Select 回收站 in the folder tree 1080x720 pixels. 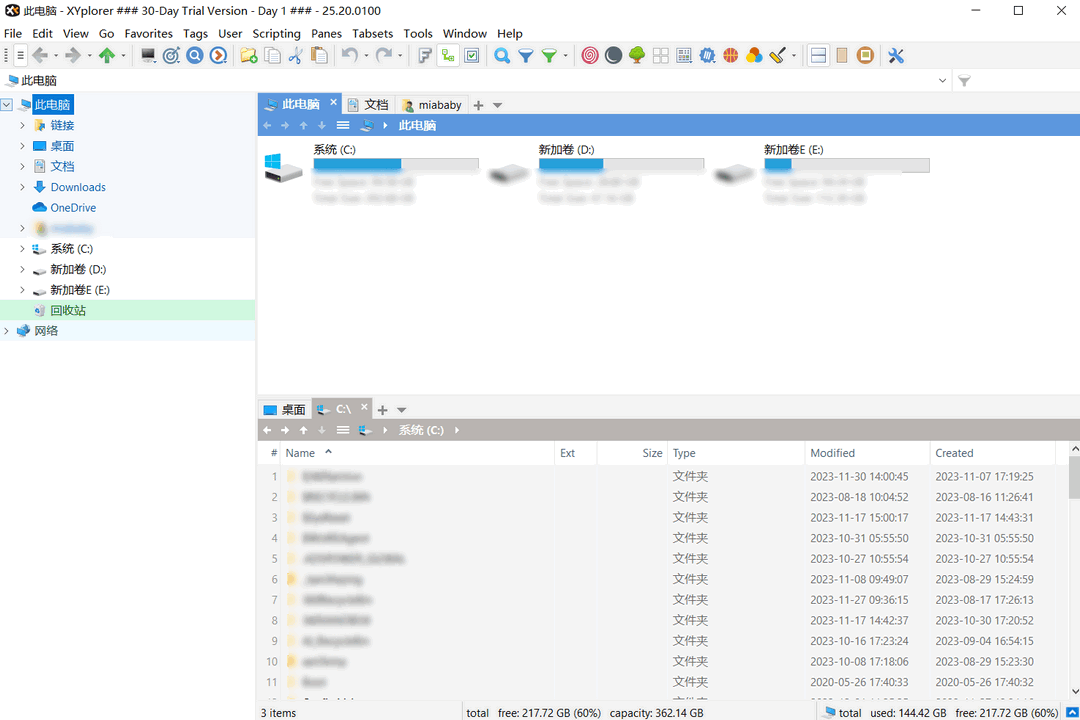coord(68,311)
